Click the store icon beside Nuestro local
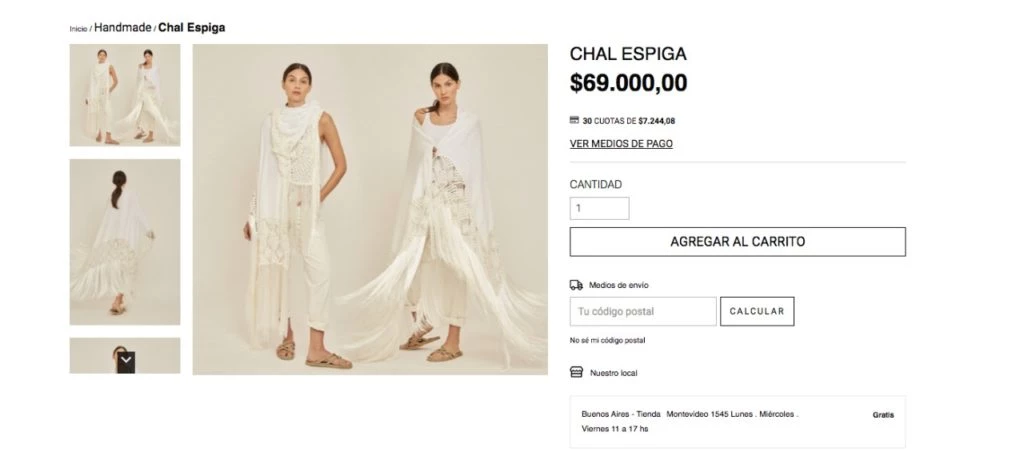 [x=576, y=372]
